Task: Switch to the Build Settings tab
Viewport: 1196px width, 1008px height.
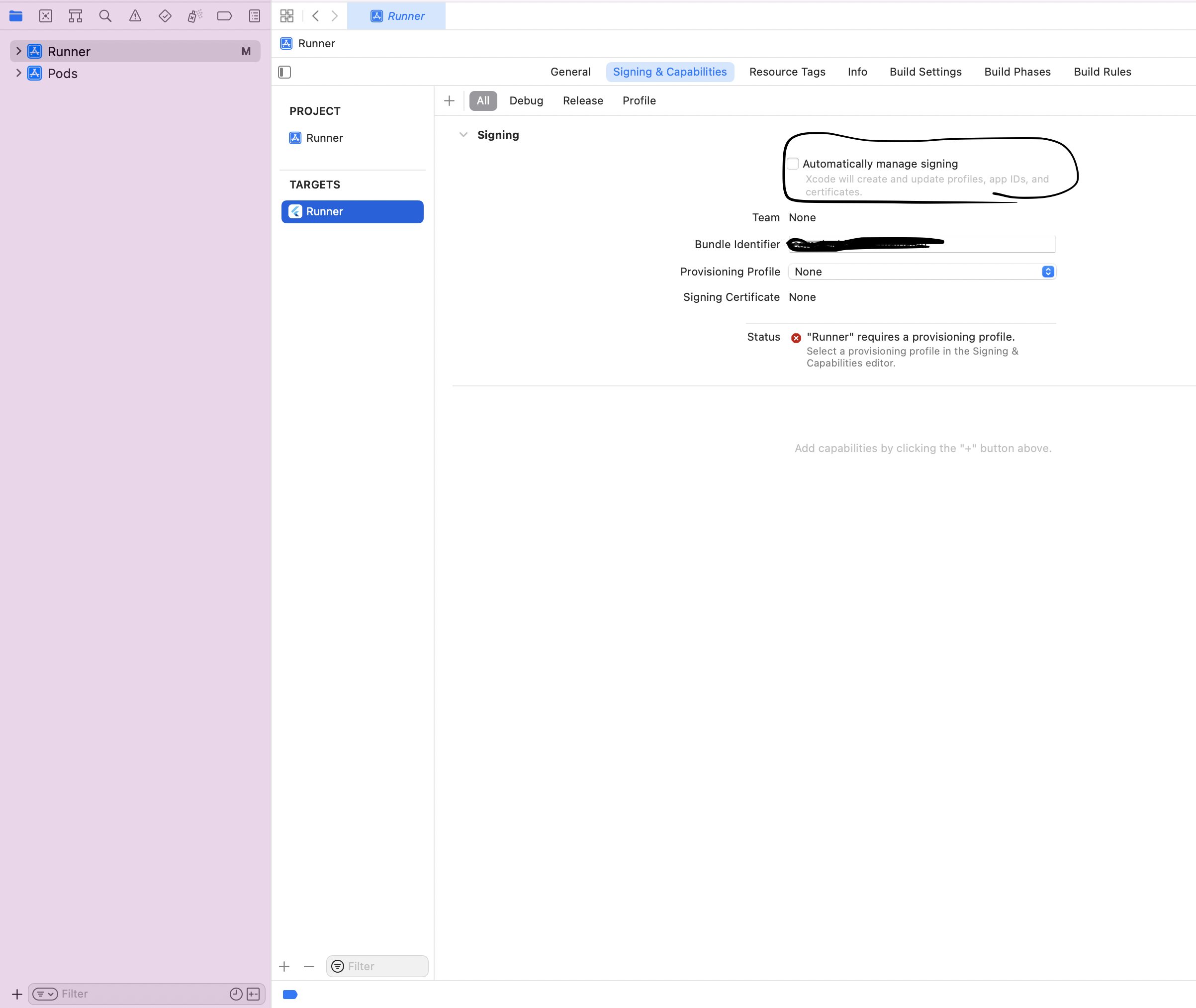Action: point(925,72)
